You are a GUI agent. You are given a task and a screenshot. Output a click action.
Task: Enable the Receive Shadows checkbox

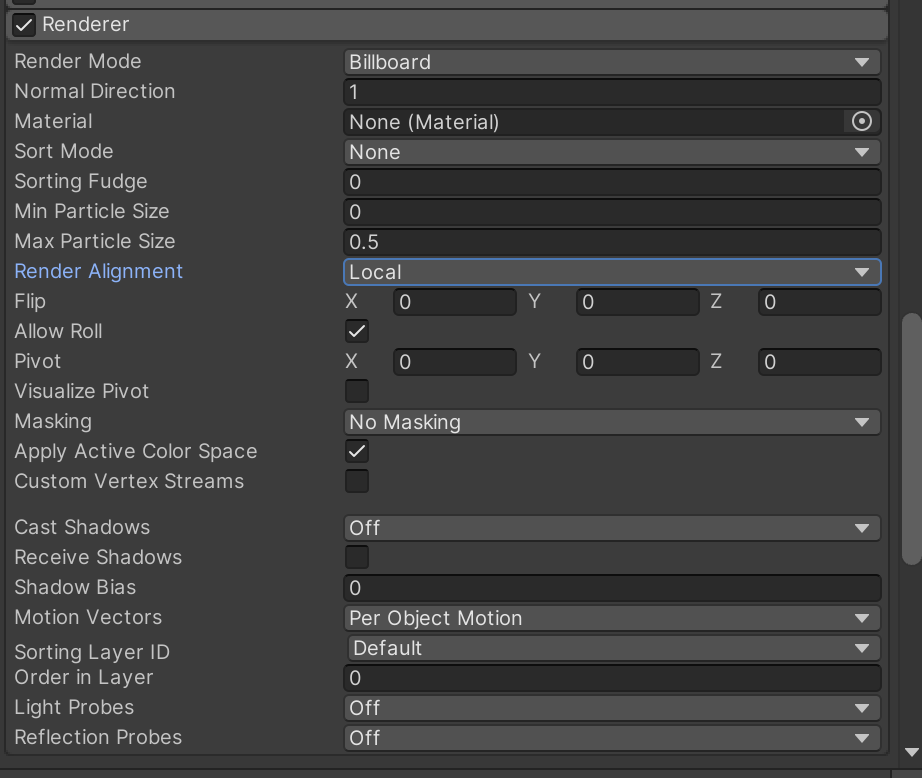point(356,557)
